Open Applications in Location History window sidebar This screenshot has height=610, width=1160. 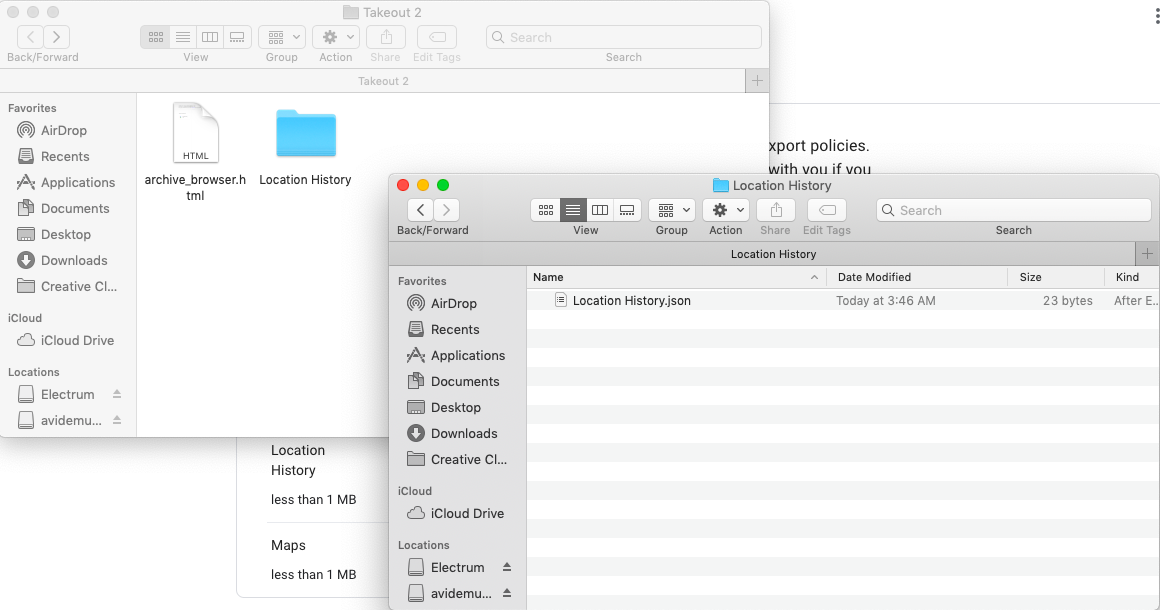point(454,355)
